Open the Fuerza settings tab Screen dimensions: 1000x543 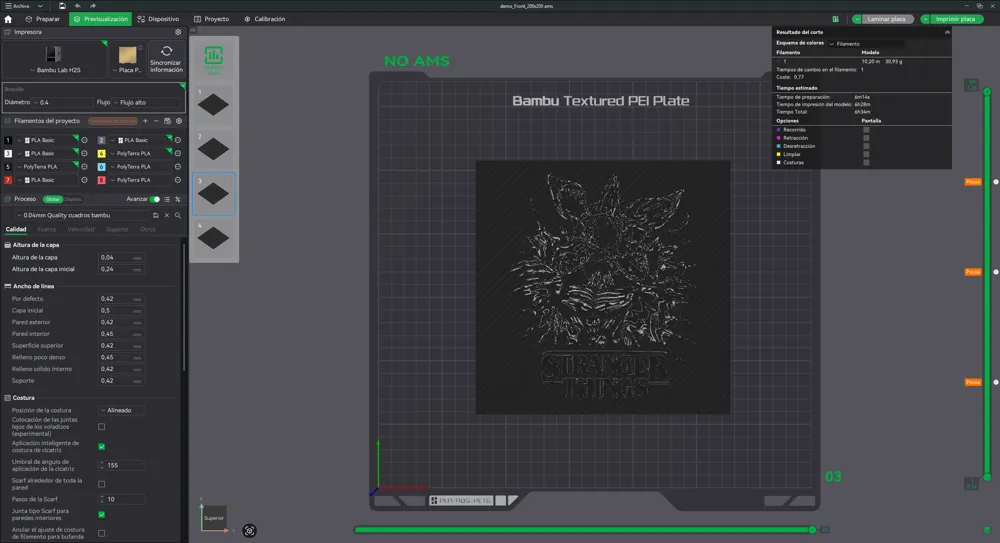tap(47, 229)
